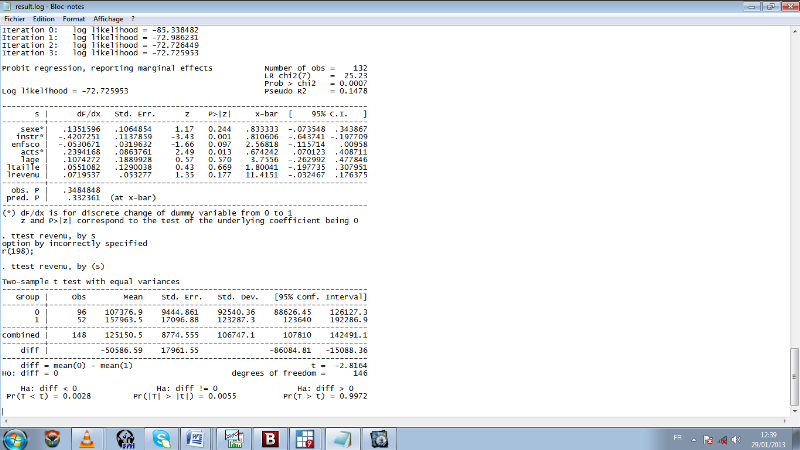
Task: Open the Edition menu
Action: [x=43, y=19]
